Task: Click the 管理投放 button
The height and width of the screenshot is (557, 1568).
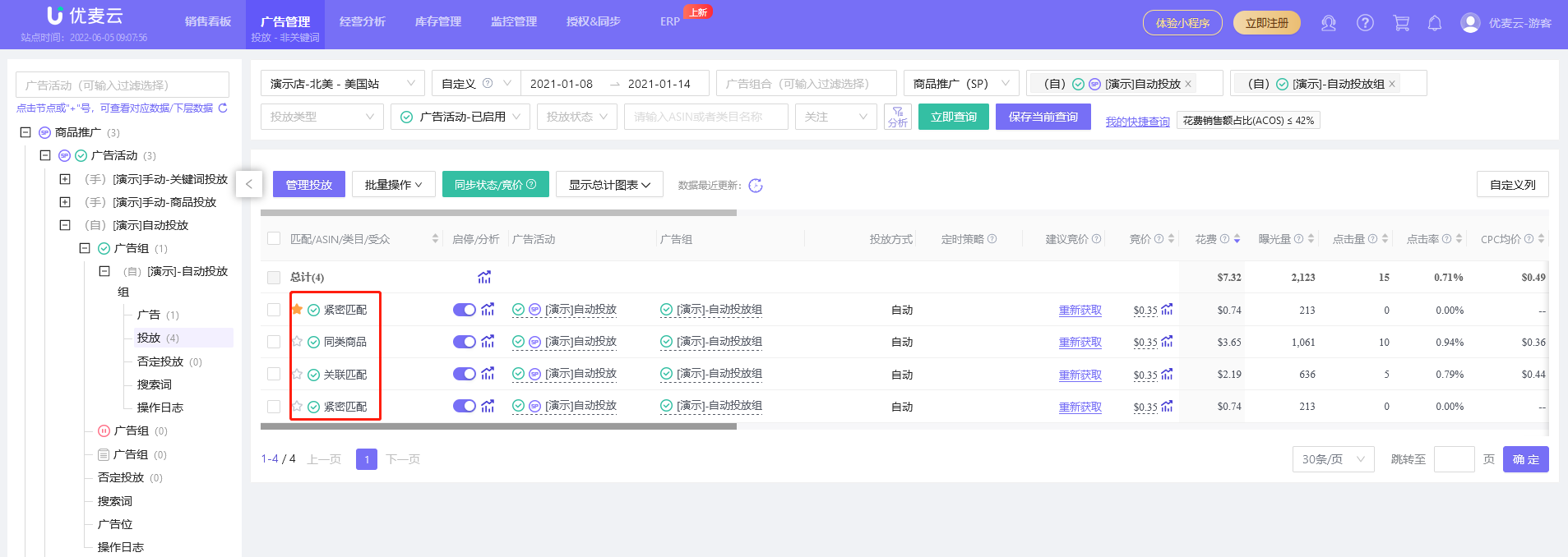Action: pos(309,185)
